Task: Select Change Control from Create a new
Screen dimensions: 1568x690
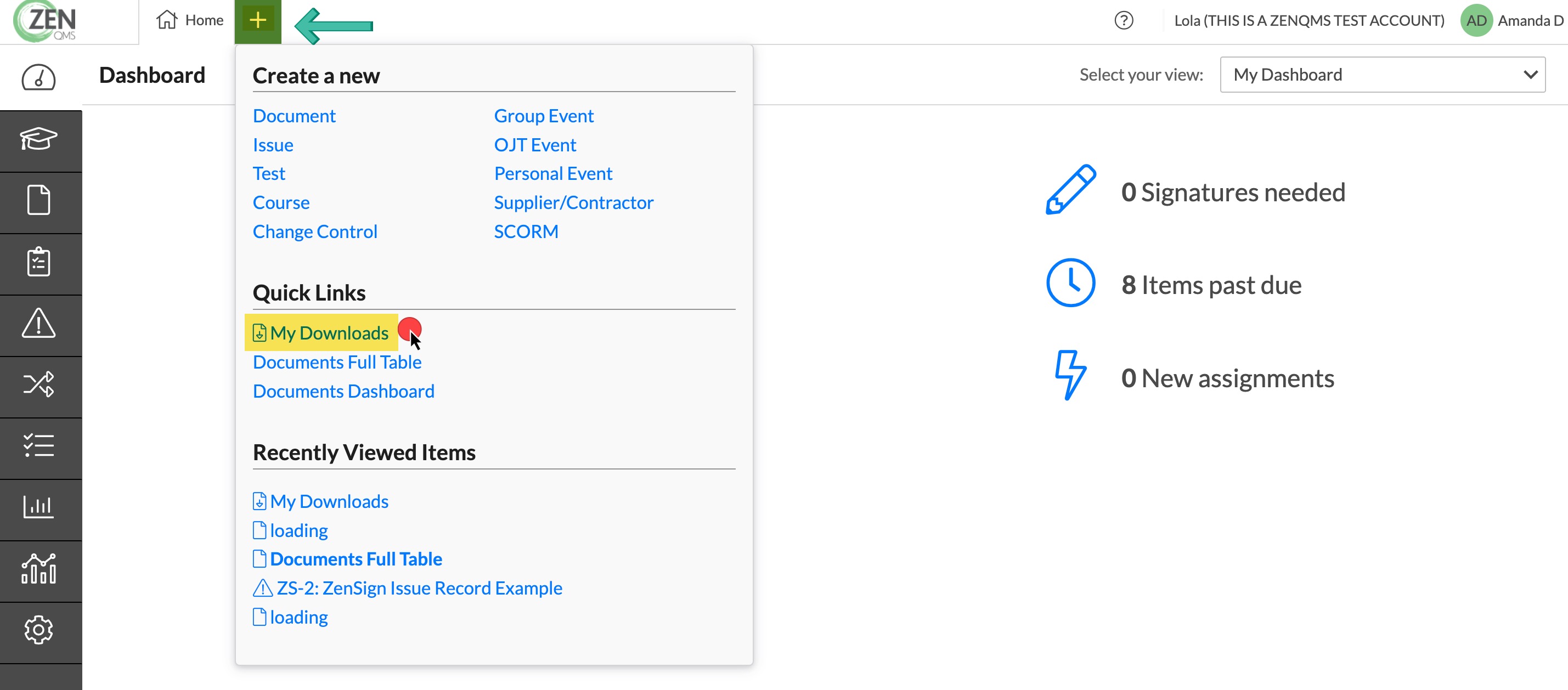Action: pyautogui.click(x=315, y=232)
